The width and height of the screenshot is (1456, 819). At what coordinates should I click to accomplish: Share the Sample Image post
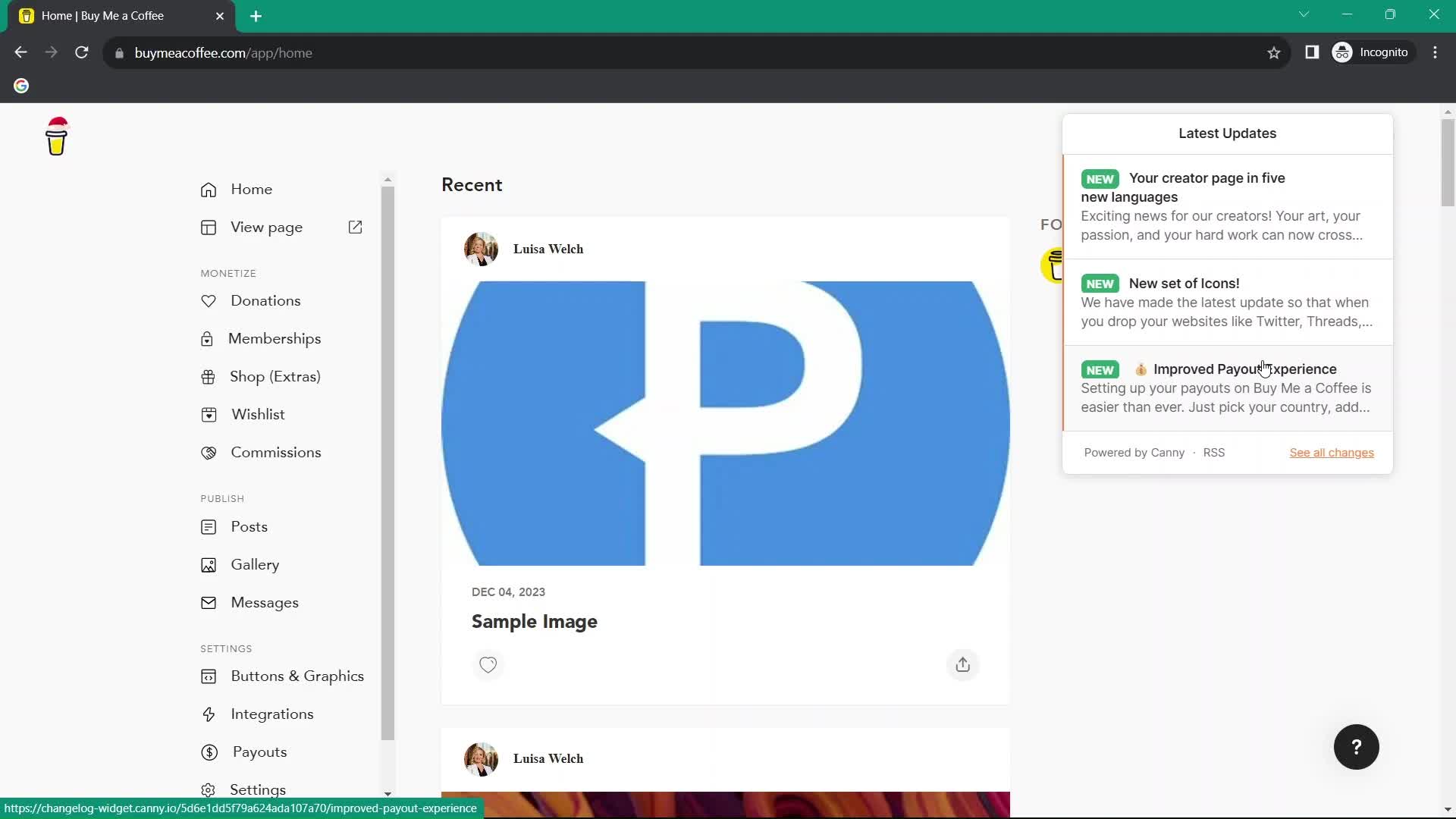tap(963, 665)
